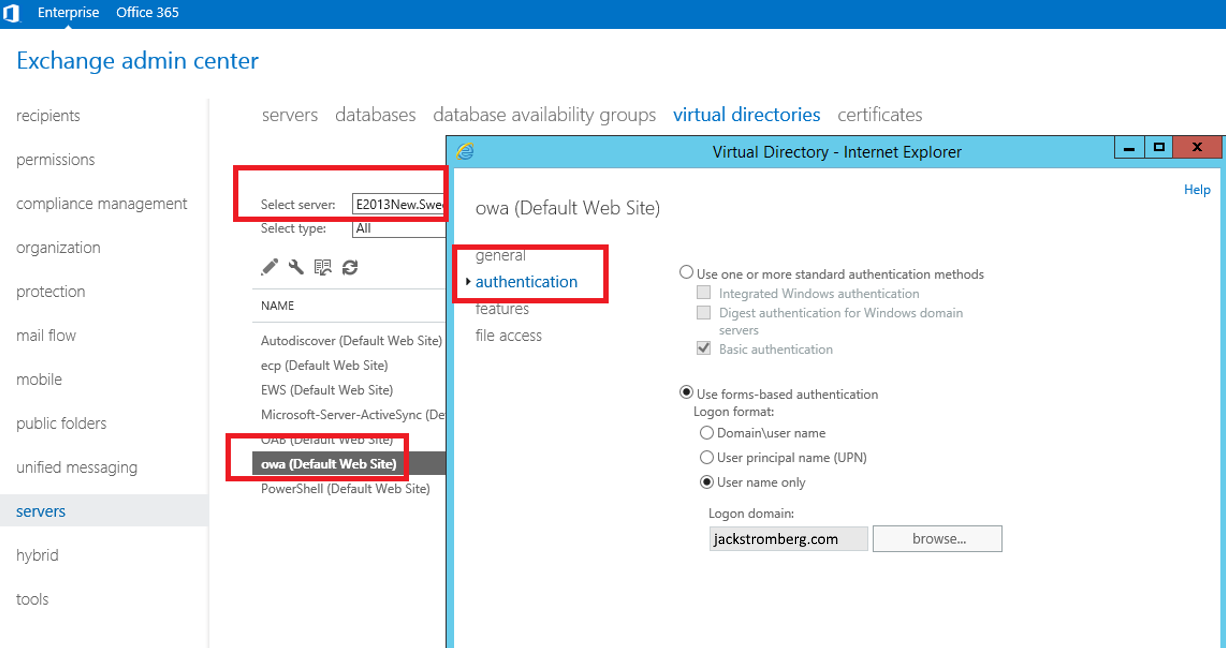Enable standard authentication methods option
Viewport: 1226px width, 648px height.
pos(686,273)
